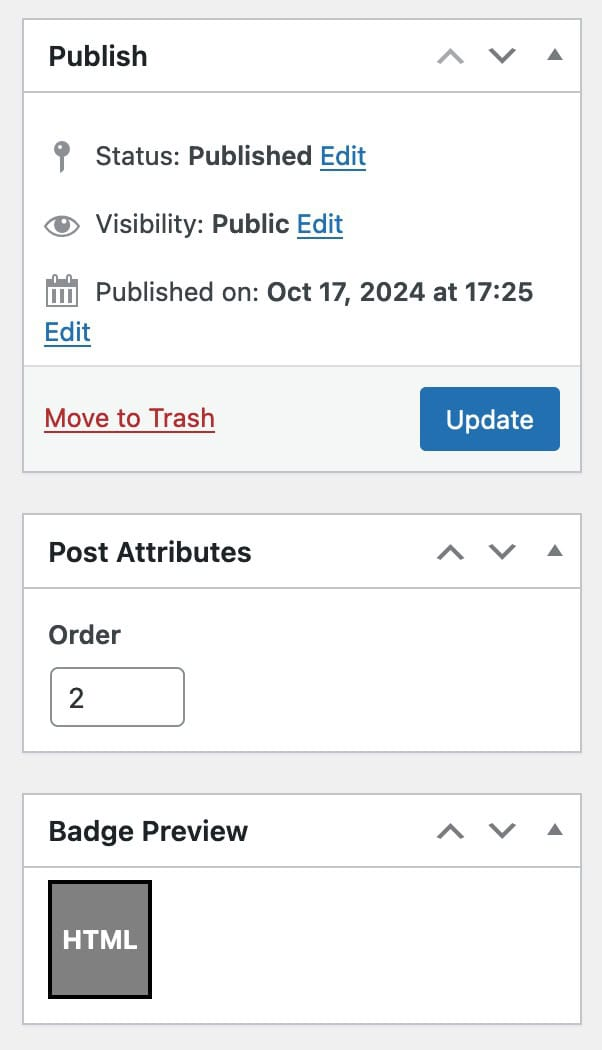Edit the Public visibility setting
This screenshot has height=1050, width=602.
[x=320, y=225]
